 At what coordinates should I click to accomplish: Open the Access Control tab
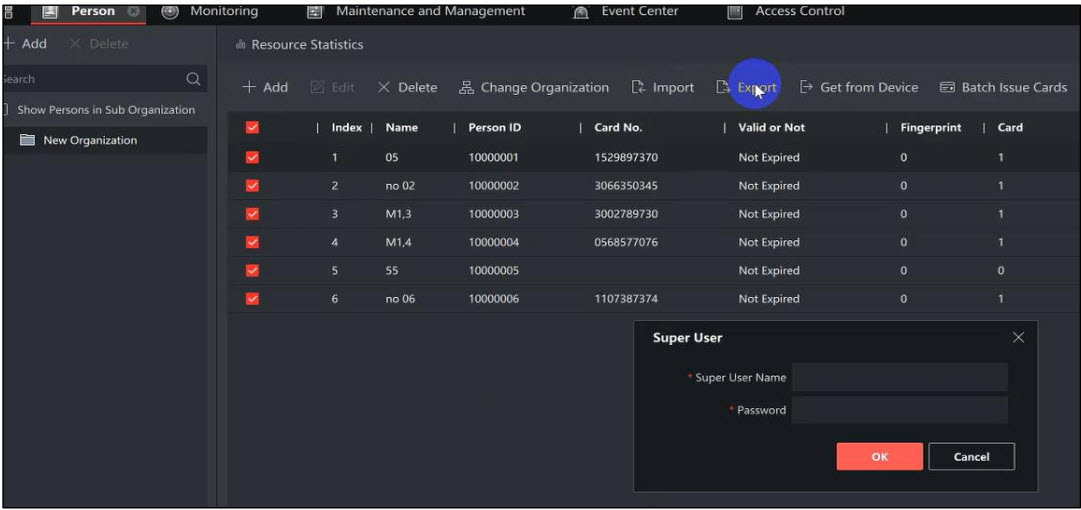[x=799, y=12]
